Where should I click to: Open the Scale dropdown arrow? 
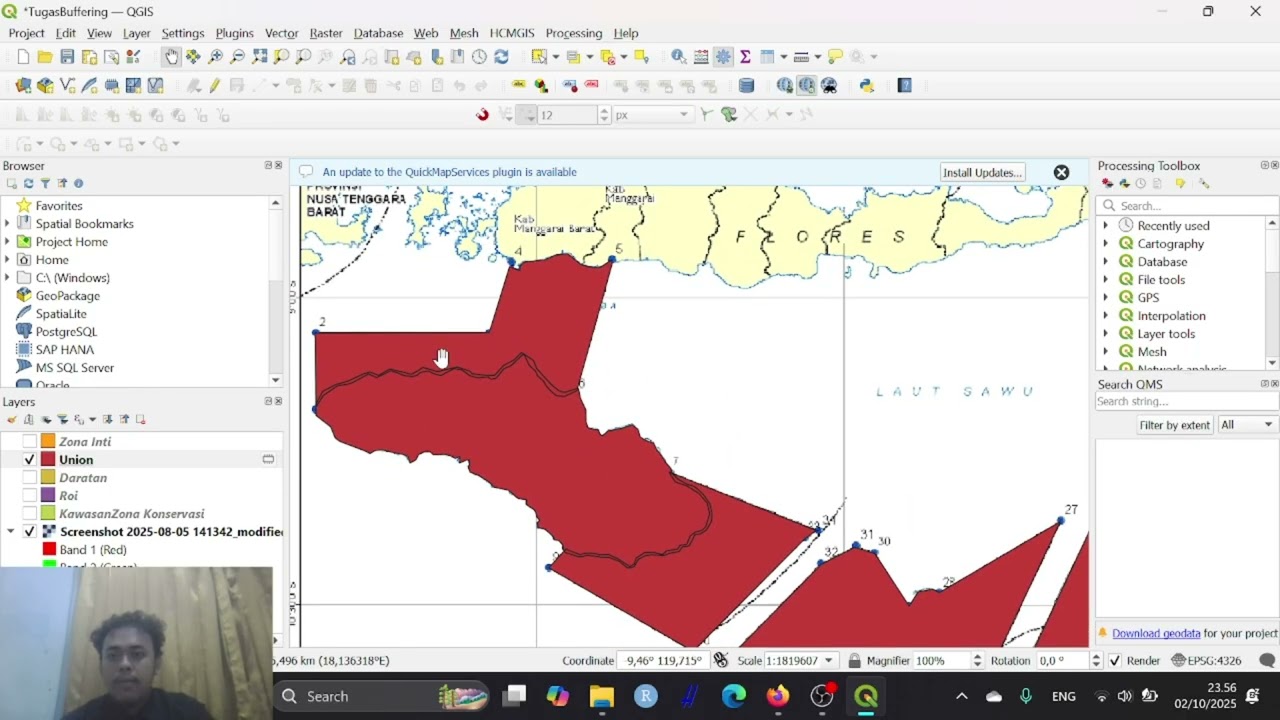click(x=828, y=660)
